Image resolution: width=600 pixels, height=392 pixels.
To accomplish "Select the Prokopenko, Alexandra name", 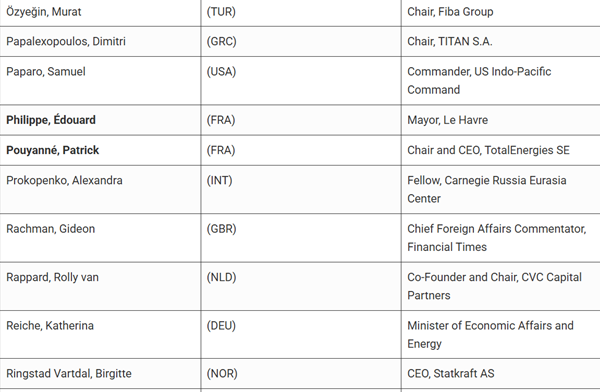I will tap(64, 180).
